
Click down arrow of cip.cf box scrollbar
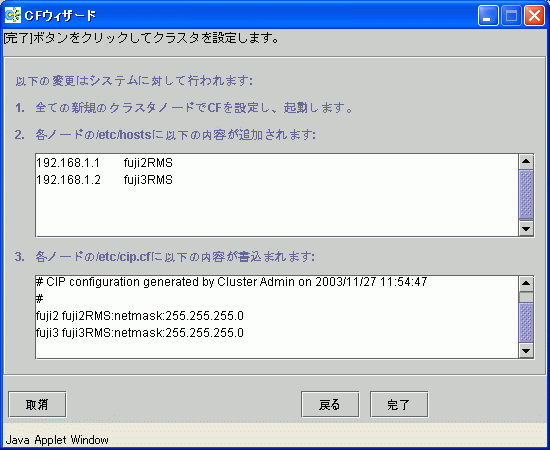526,350
